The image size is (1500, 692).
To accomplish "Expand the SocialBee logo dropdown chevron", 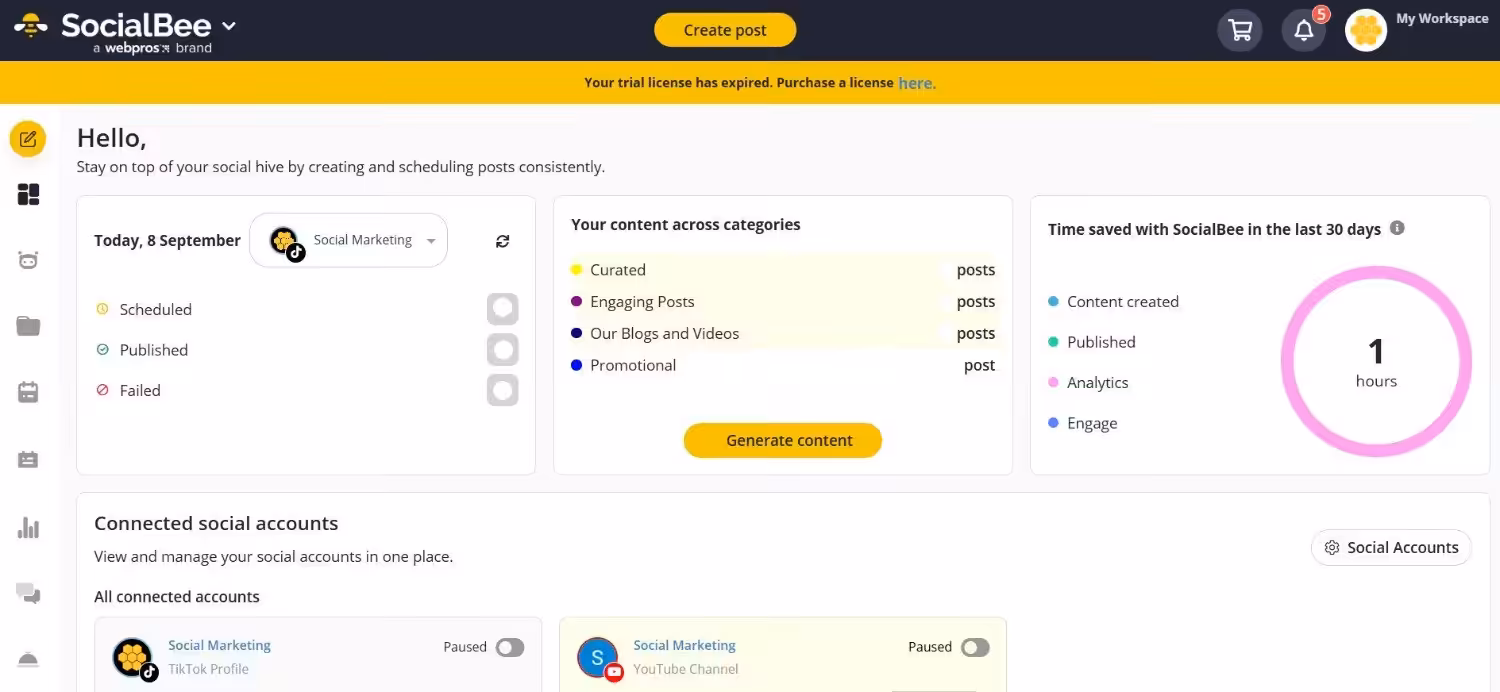I will pos(228,26).
